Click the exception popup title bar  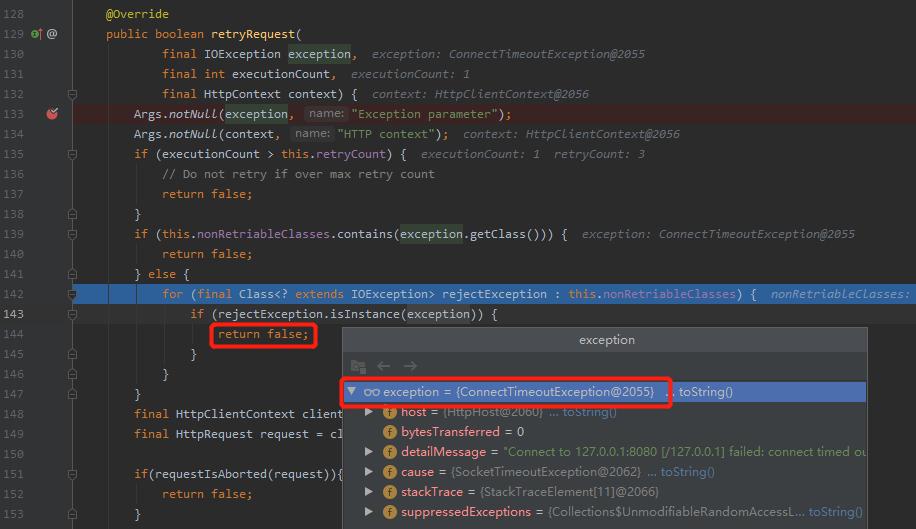[605, 340]
